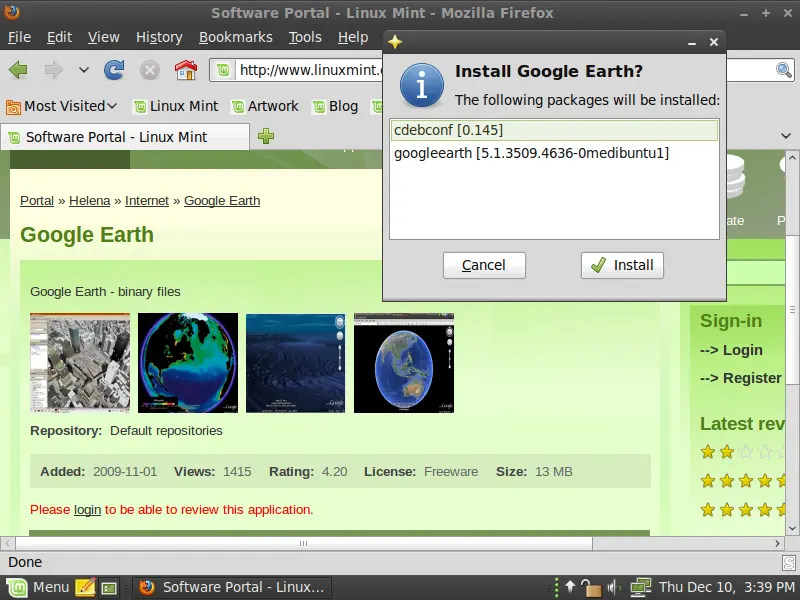
Task: Minimize the Install Google Earth dialog
Action: click(x=692, y=43)
